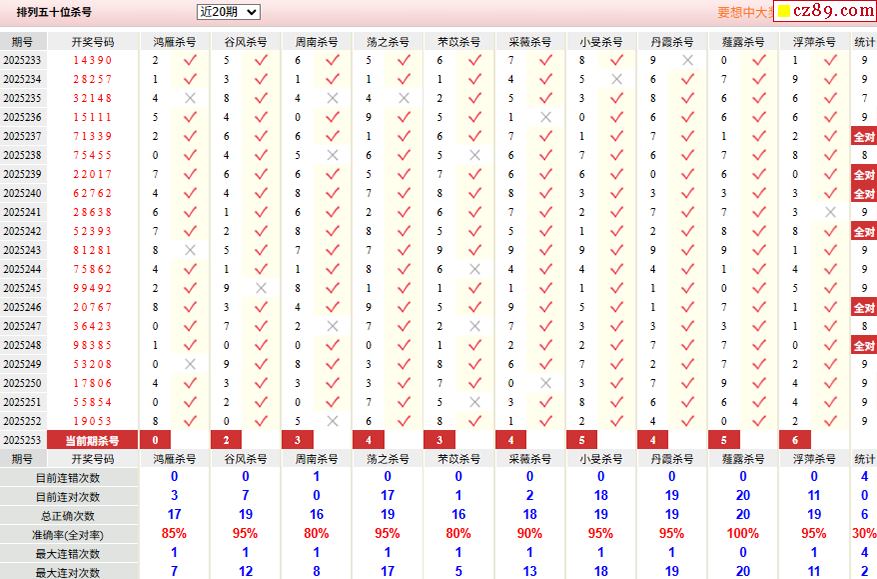Click the grey X in row 2025233 丹霞 column
Screen dimensions: 877x579
687,60
